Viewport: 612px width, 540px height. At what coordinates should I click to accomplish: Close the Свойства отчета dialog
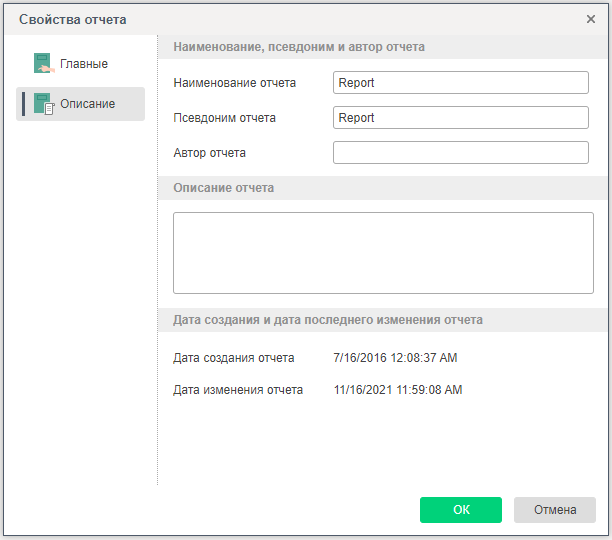click(x=591, y=19)
